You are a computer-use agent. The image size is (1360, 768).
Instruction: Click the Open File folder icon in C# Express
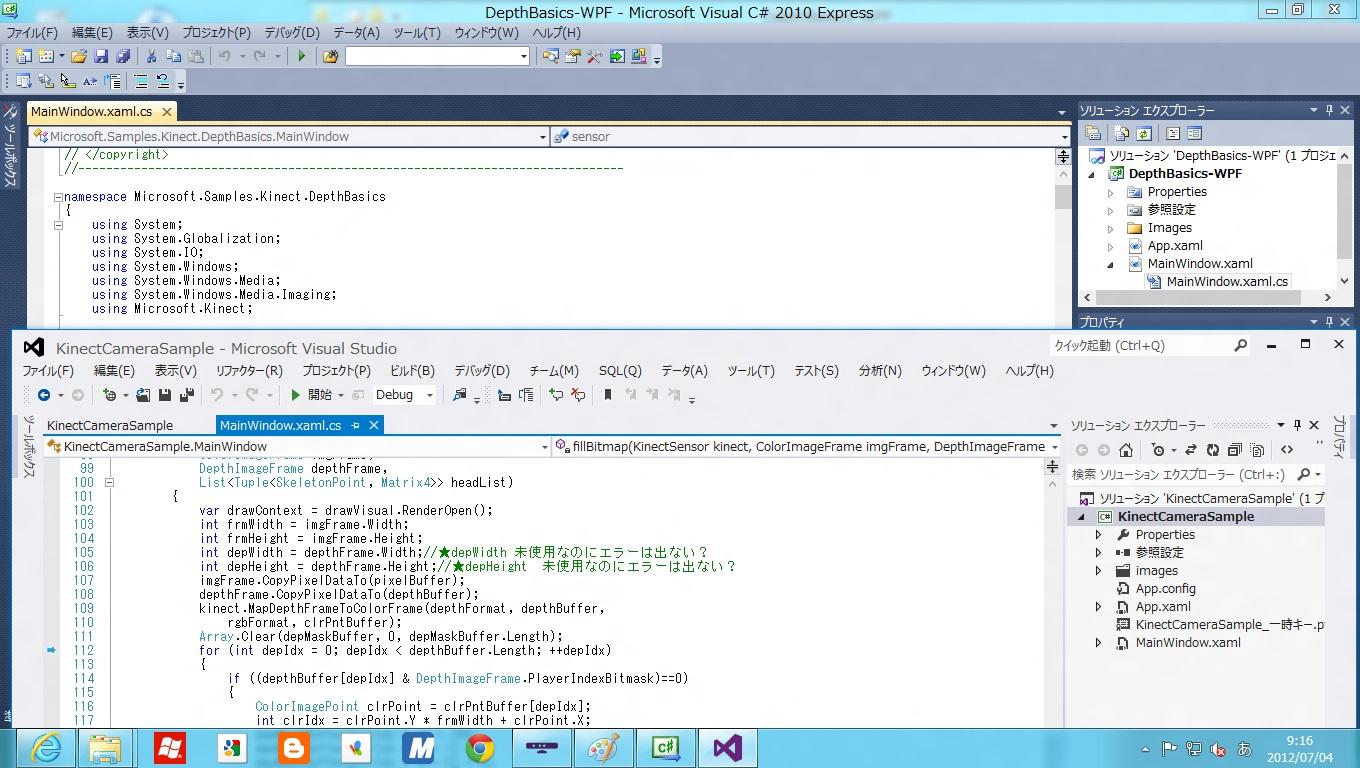pos(78,57)
